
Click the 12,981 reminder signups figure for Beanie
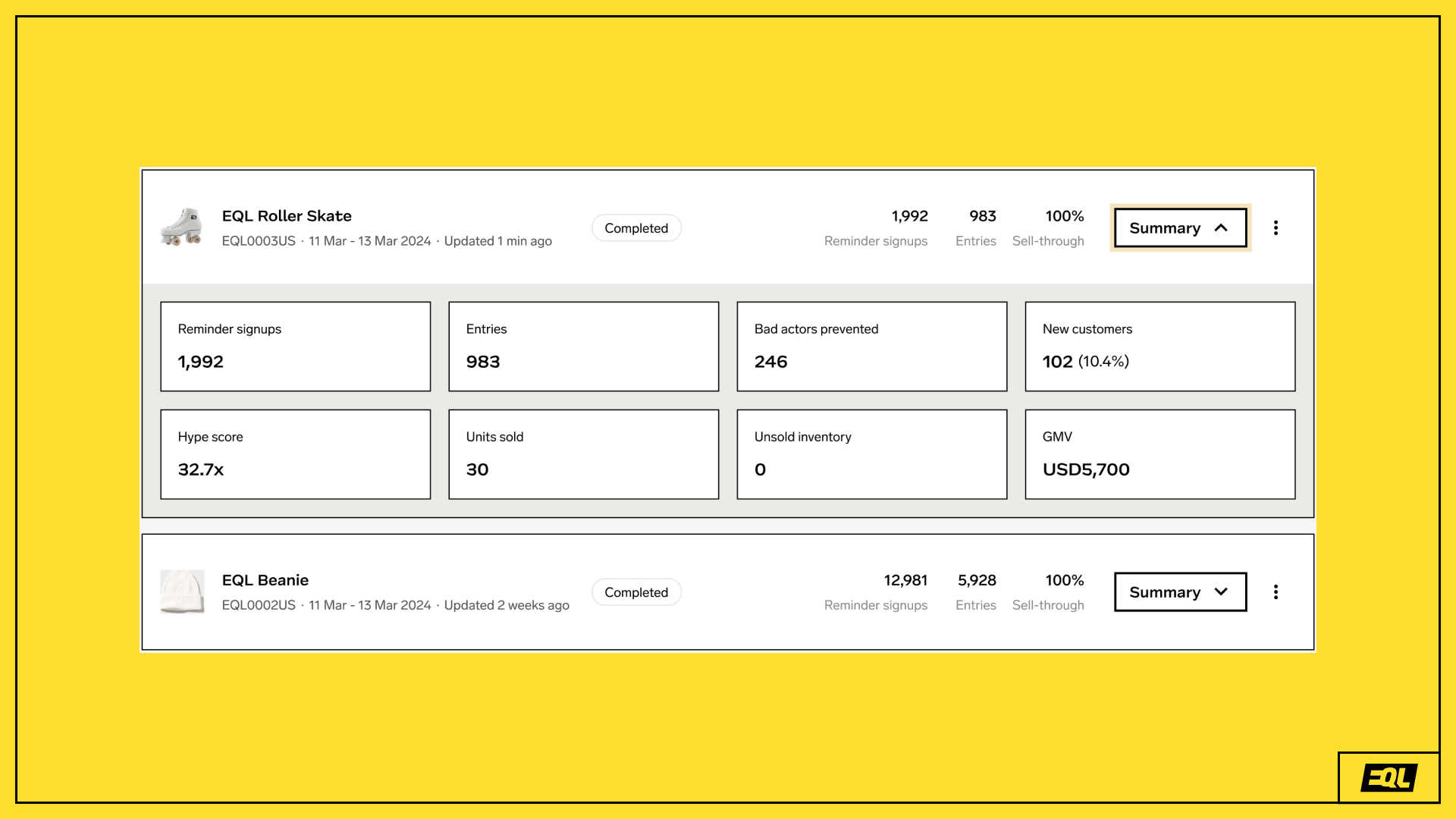click(x=905, y=580)
